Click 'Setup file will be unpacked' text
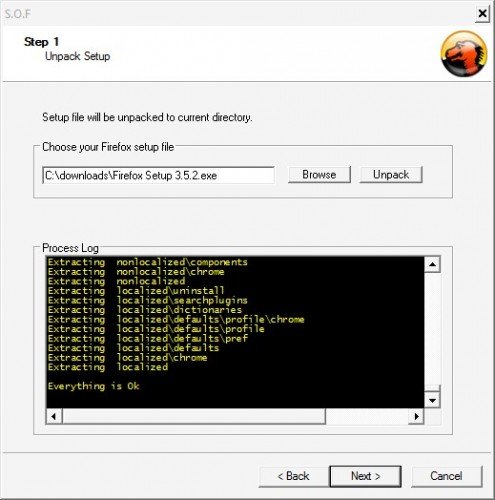Image resolution: width=495 pixels, height=500 pixels. [x=147, y=117]
